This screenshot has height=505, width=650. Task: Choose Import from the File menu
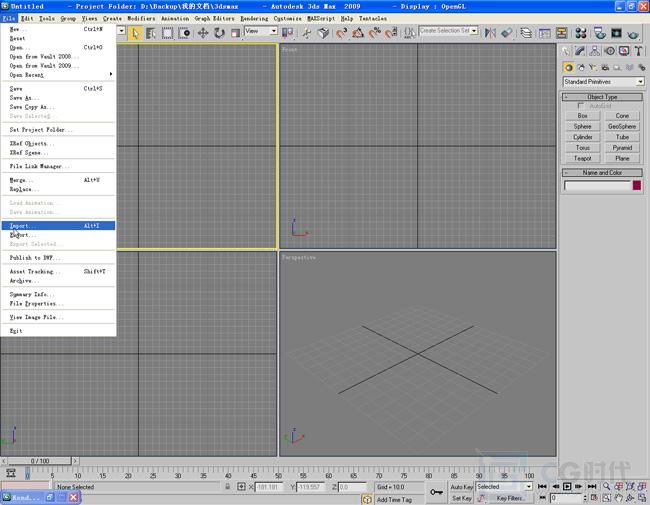point(58,226)
